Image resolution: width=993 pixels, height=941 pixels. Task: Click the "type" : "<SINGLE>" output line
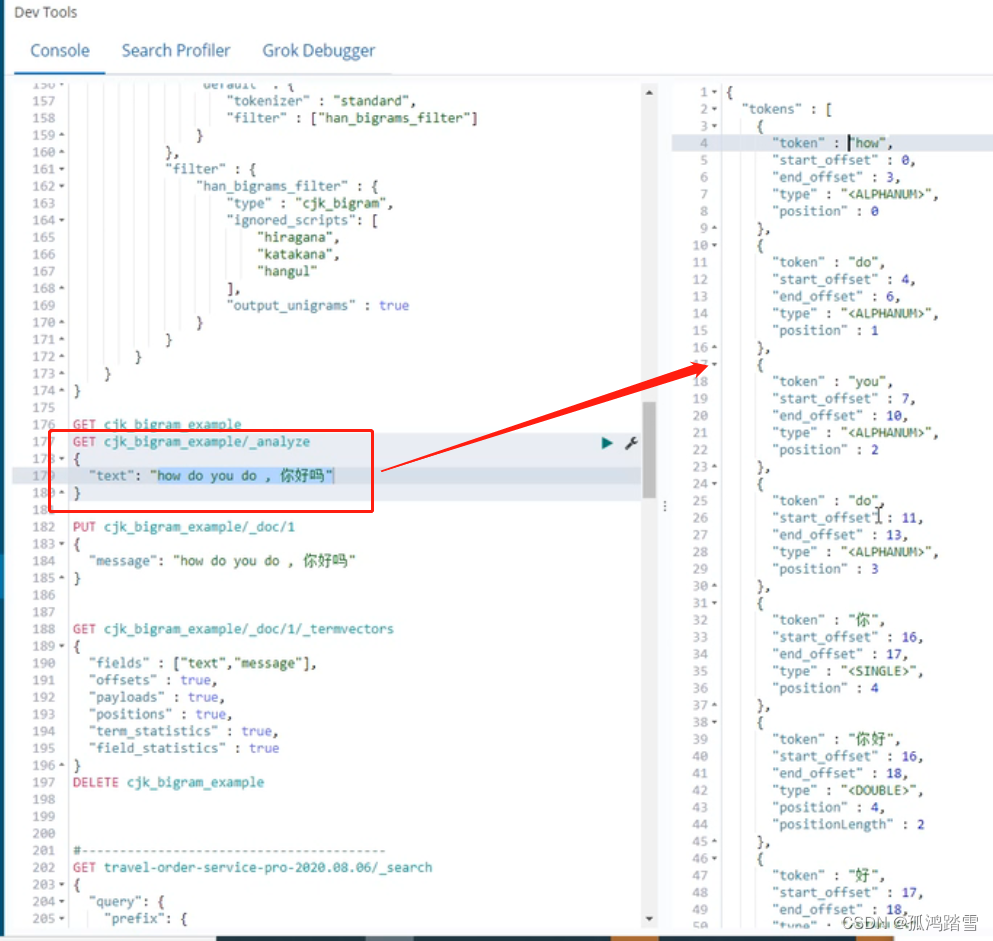pyautogui.click(x=848, y=671)
